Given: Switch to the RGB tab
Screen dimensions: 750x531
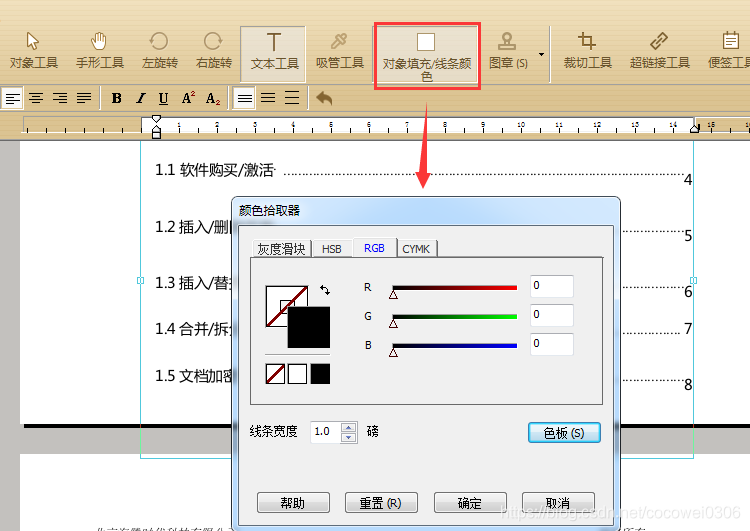Looking at the screenshot, I should point(374,248).
